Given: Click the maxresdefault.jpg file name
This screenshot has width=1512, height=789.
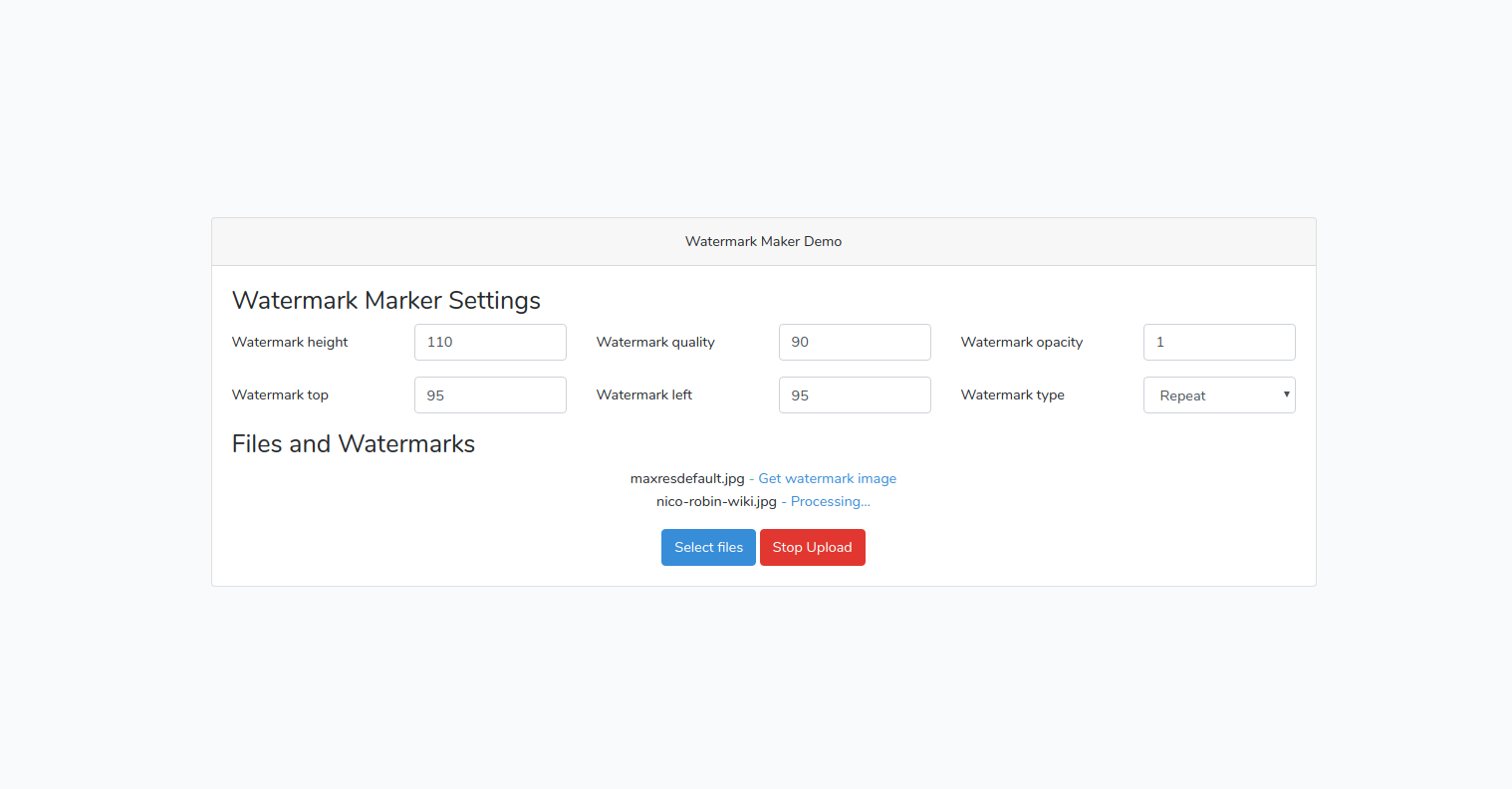Looking at the screenshot, I should coord(687,478).
